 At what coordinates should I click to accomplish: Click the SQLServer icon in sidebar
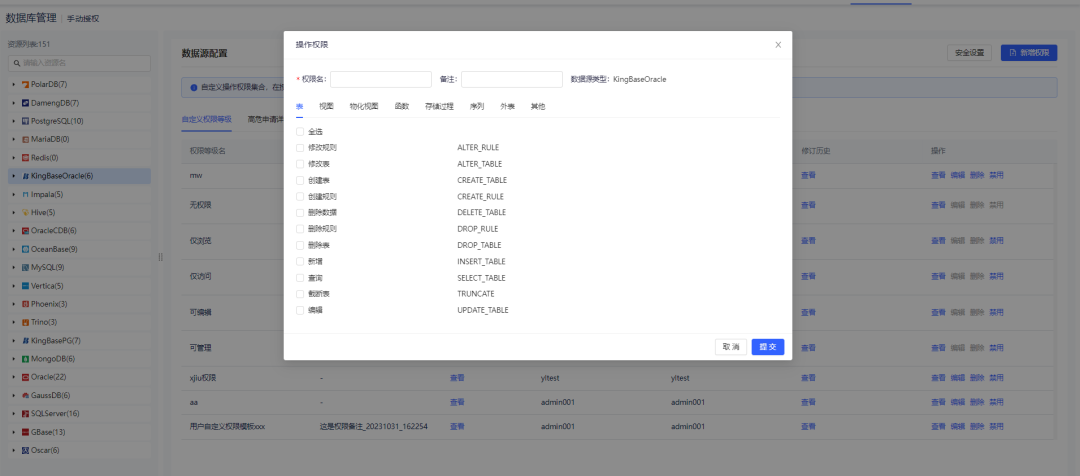[25, 414]
